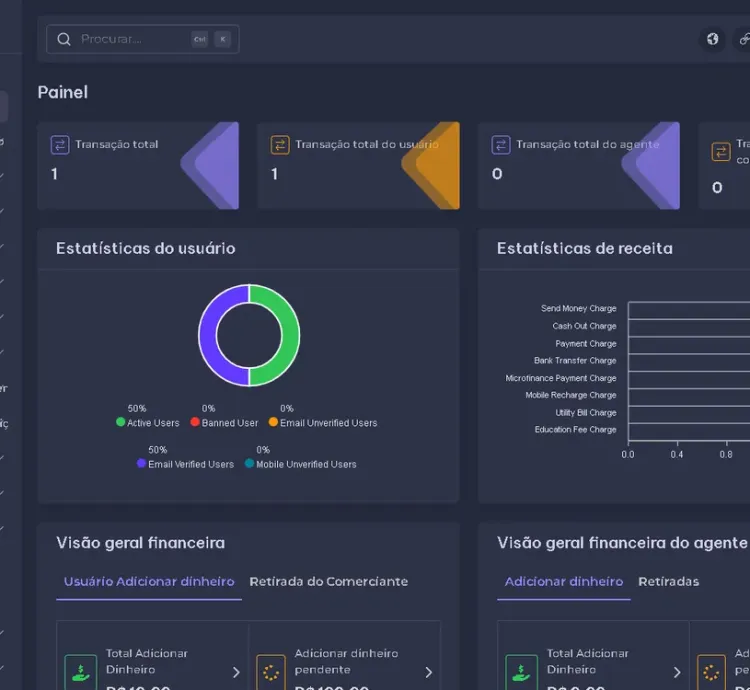Click the Microfinance Payment Charge label
The image size is (750, 690).
click(x=561, y=378)
